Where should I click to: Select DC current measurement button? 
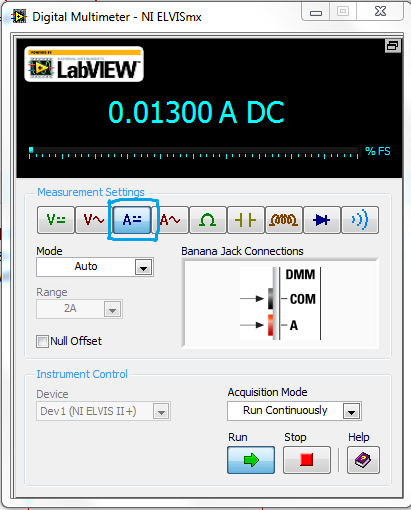click(x=132, y=220)
